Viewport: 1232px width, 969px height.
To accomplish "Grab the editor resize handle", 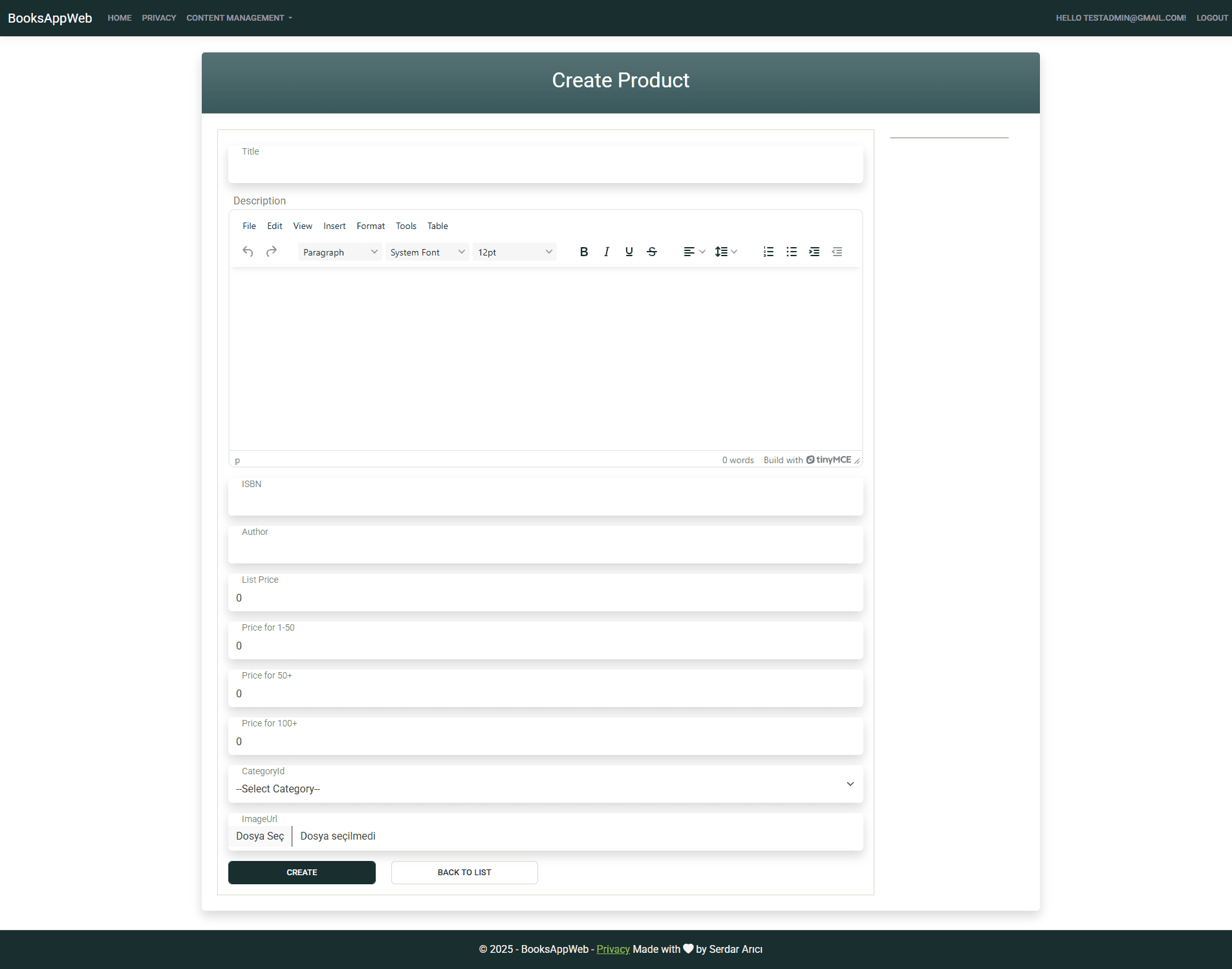I will pyautogui.click(x=857, y=461).
